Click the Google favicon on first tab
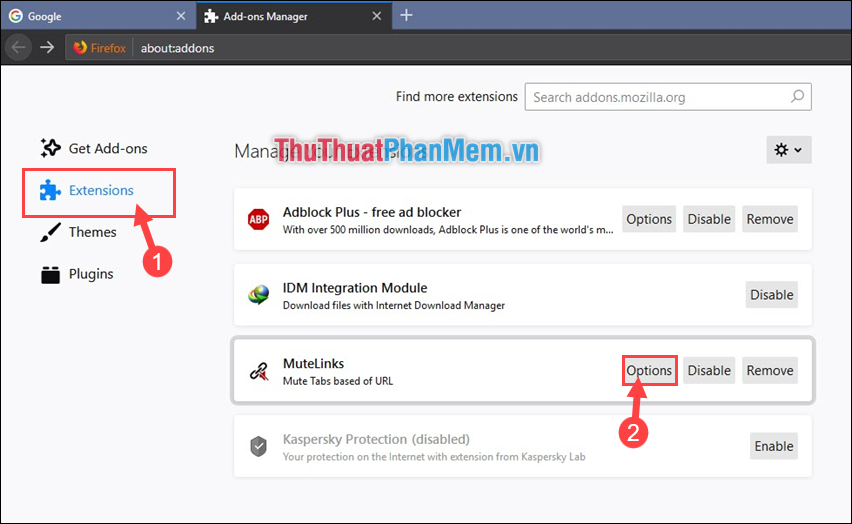This screenshot has width=852, height=524. 16,16
